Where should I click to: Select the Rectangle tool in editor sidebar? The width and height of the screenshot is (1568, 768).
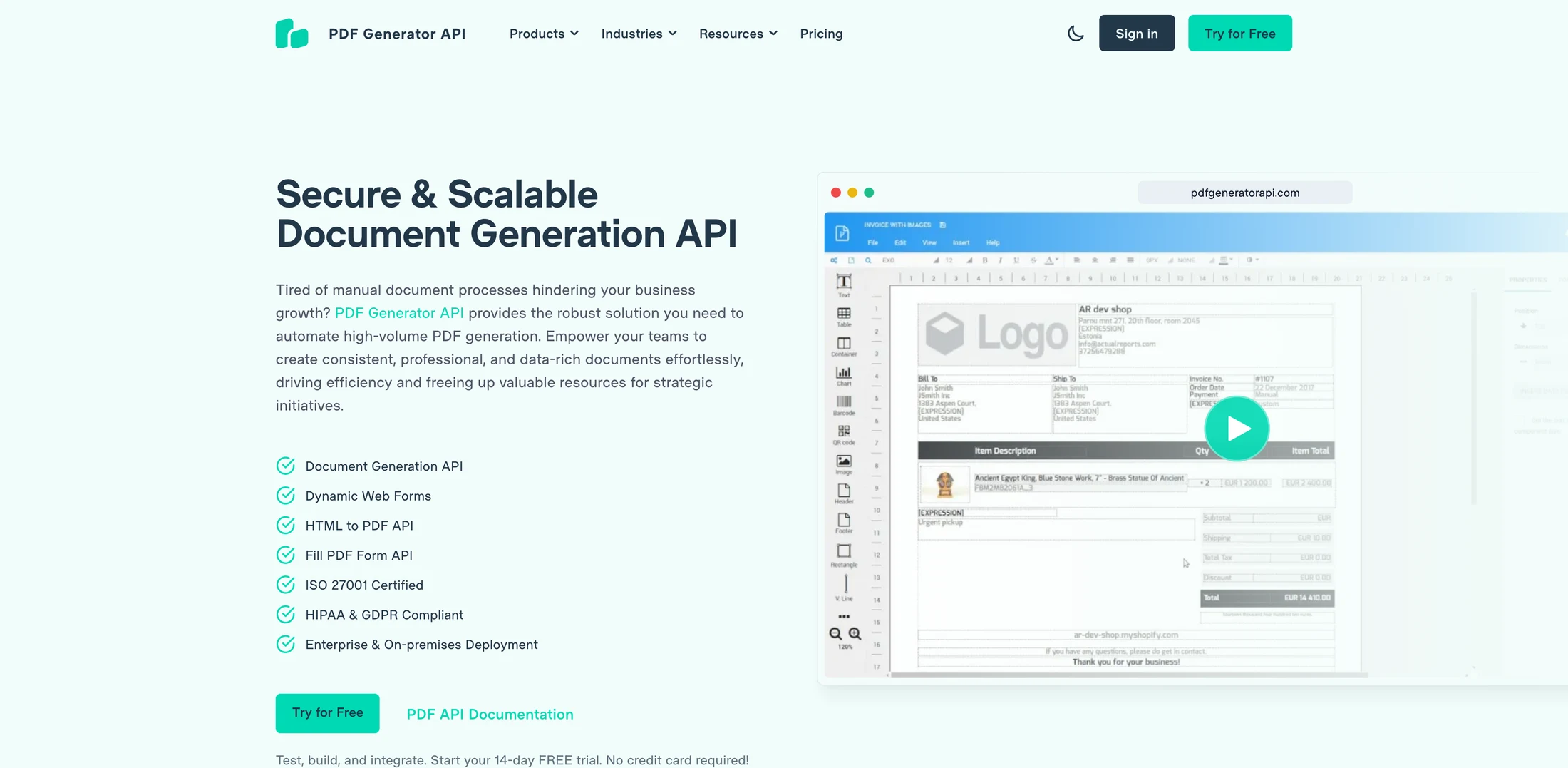(844, 555)
